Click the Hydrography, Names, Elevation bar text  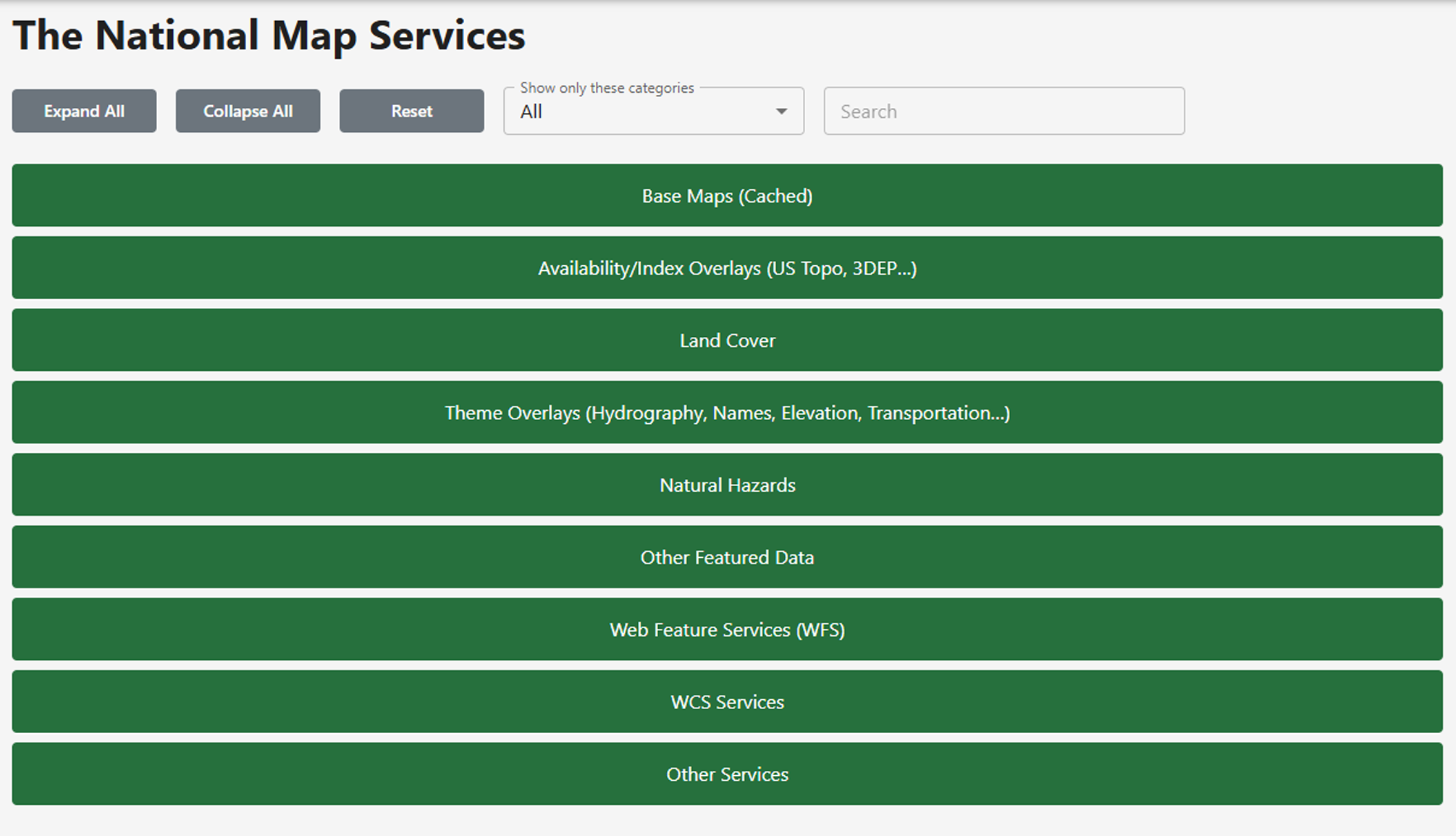pos(726,413)
